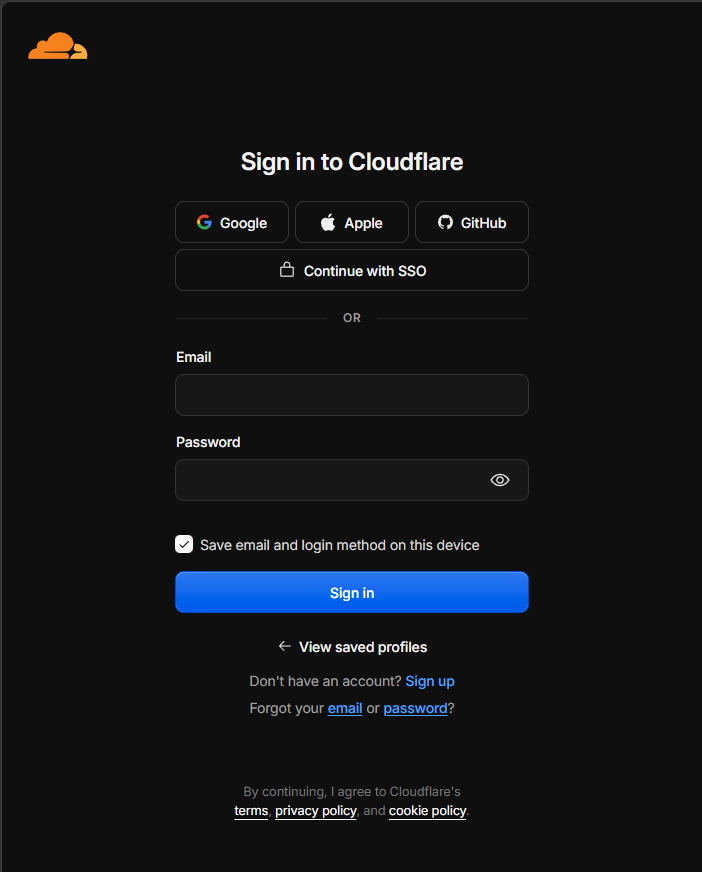Image resolution: width=702 pixels, height=872 pixels.
Task: Click the Google G icon
Action: click(204, 222)
